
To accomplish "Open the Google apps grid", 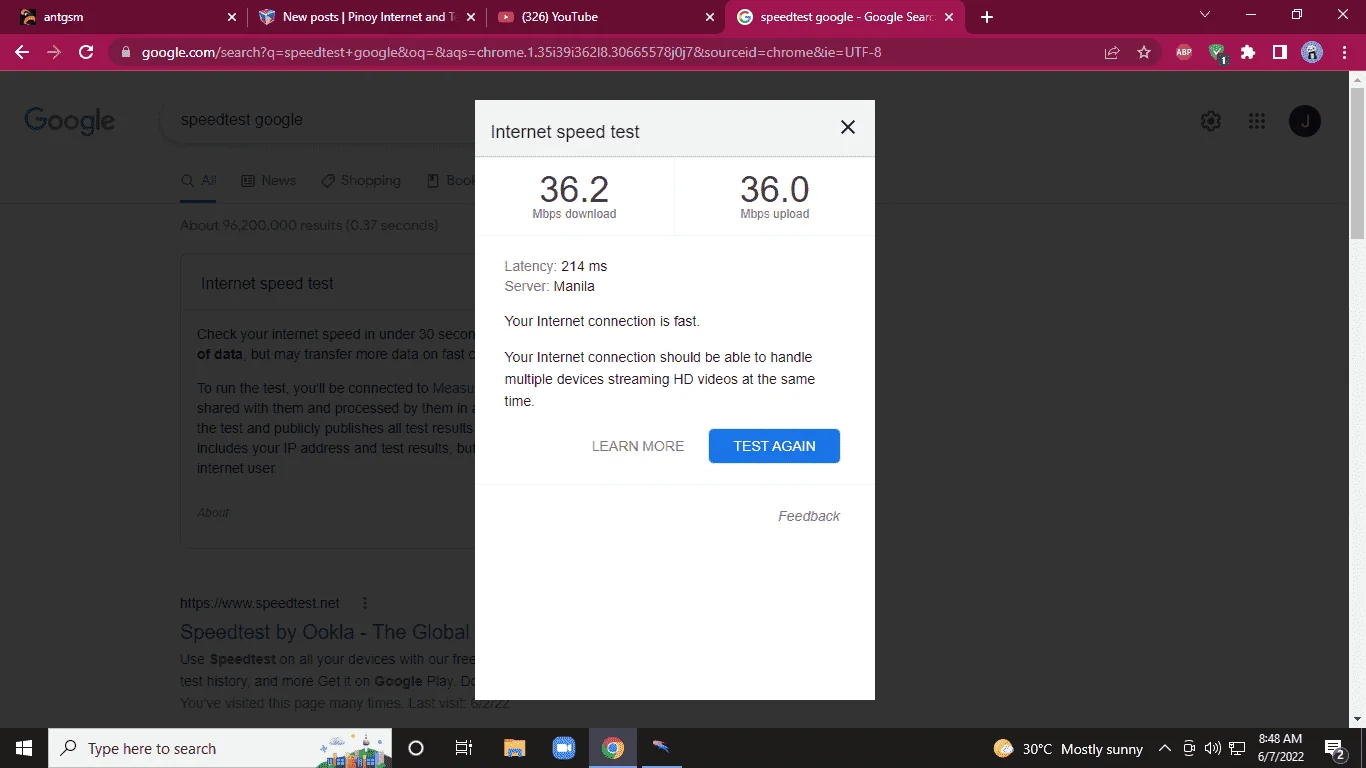I will [x=1257, y=121].
